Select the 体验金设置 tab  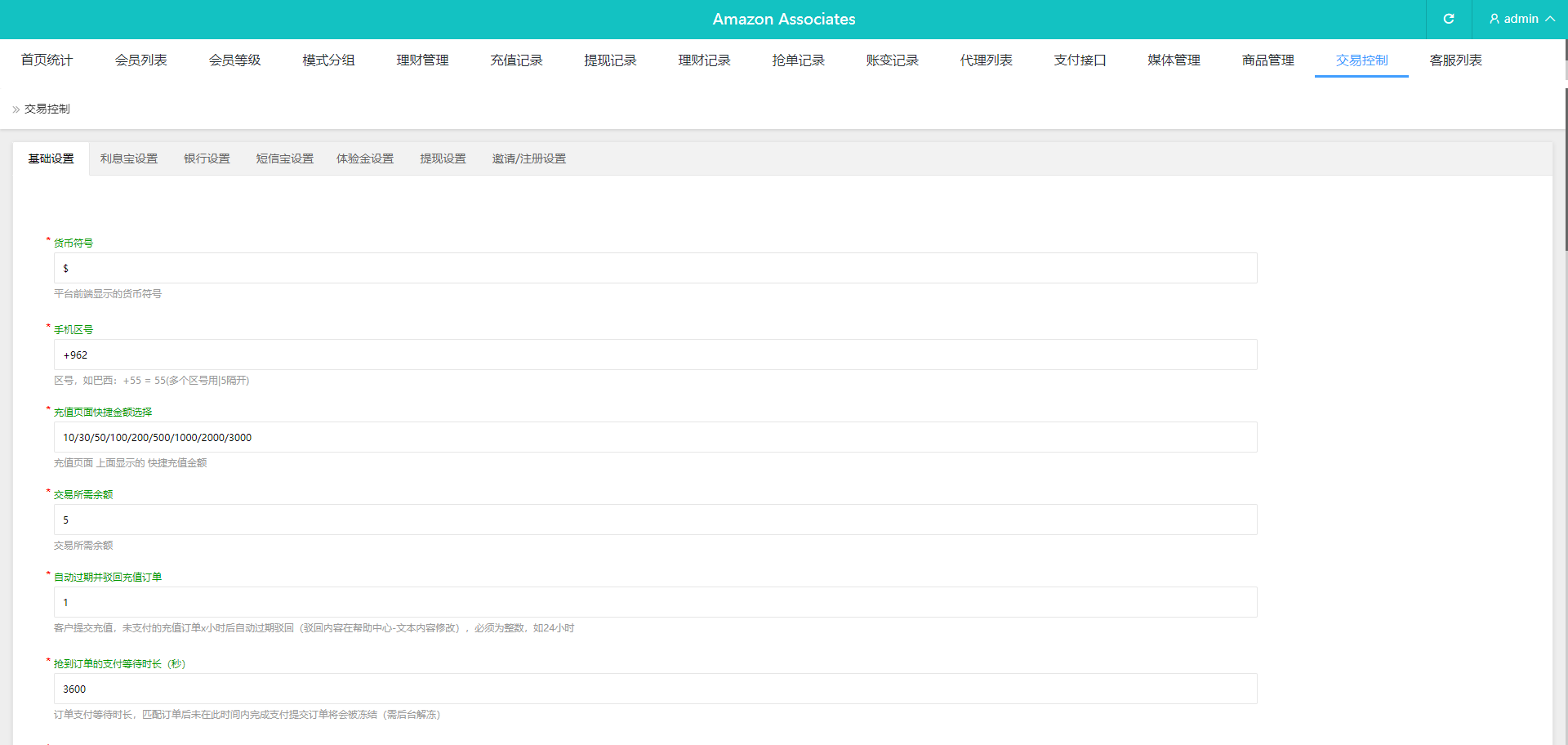365,158
